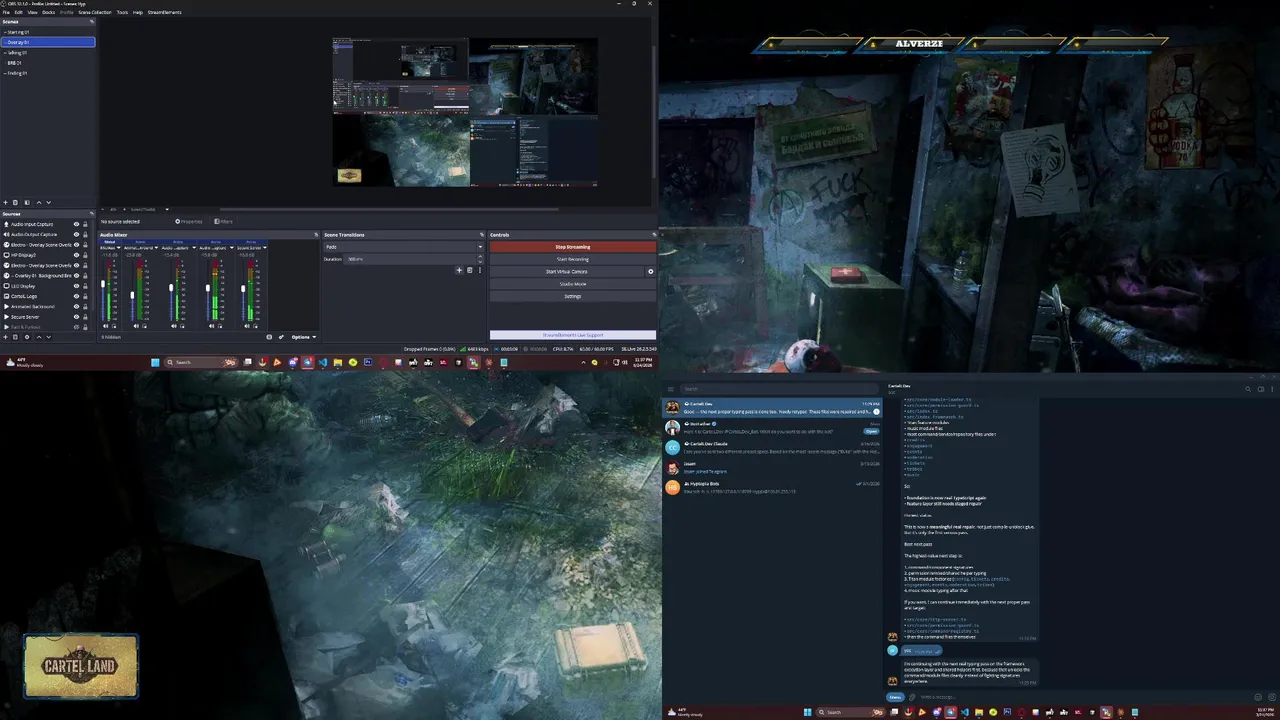Open transition properties three-dot menu
Image resolution: width=1280 pixels, height=720 pixels.
point(480,270)
